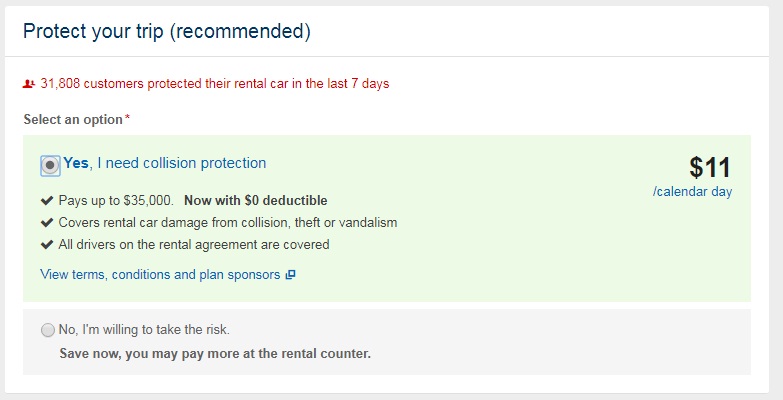Click the "Save now, you may pay more" text
Screen dimensions: 783x400
click(214, 353)
